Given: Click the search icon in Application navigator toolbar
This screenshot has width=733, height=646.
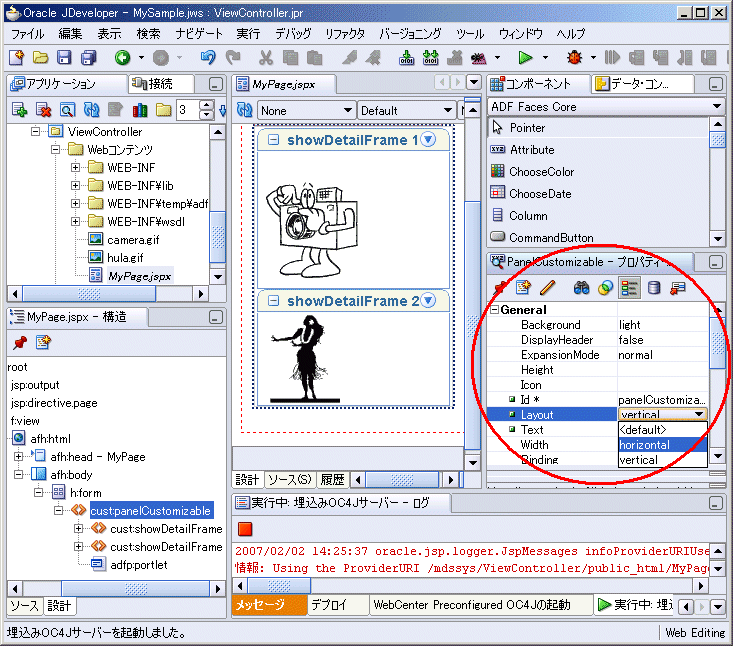Looking at the screenshot, I should coord(67,110).
